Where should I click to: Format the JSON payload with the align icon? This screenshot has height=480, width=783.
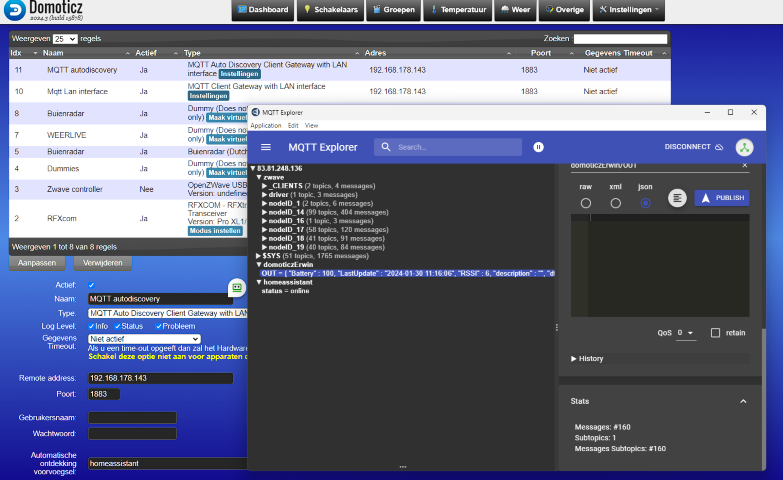tap(677, 198)
